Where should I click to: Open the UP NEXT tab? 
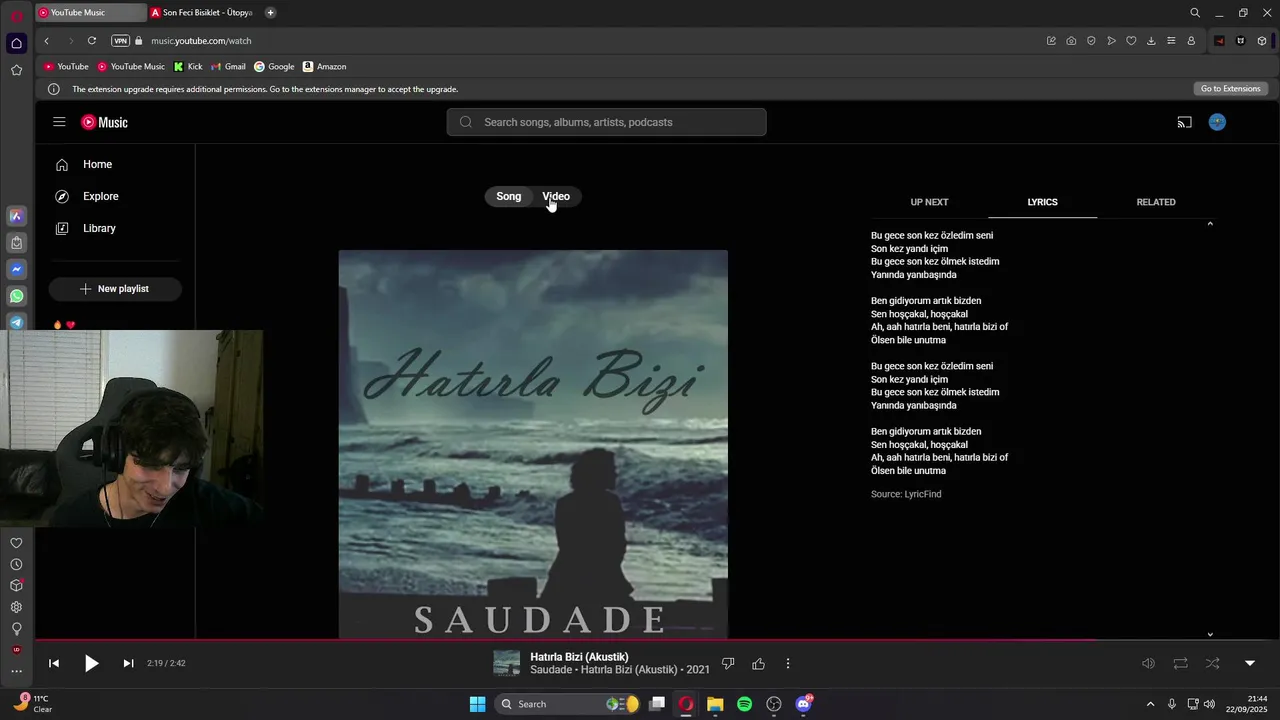coord(929,202)
